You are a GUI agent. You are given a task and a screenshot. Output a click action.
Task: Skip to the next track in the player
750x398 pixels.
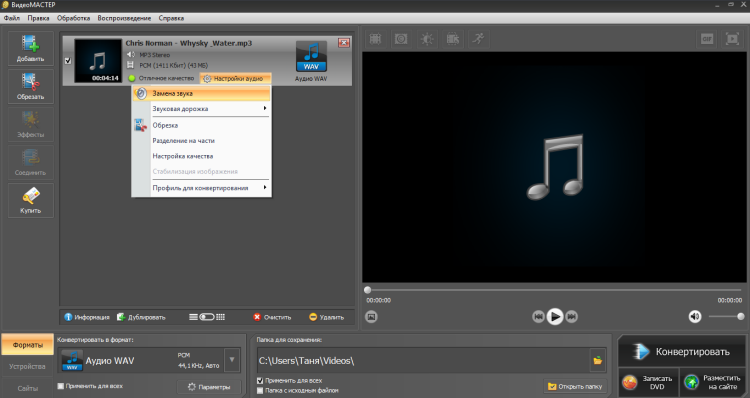(x=572, y=316)
